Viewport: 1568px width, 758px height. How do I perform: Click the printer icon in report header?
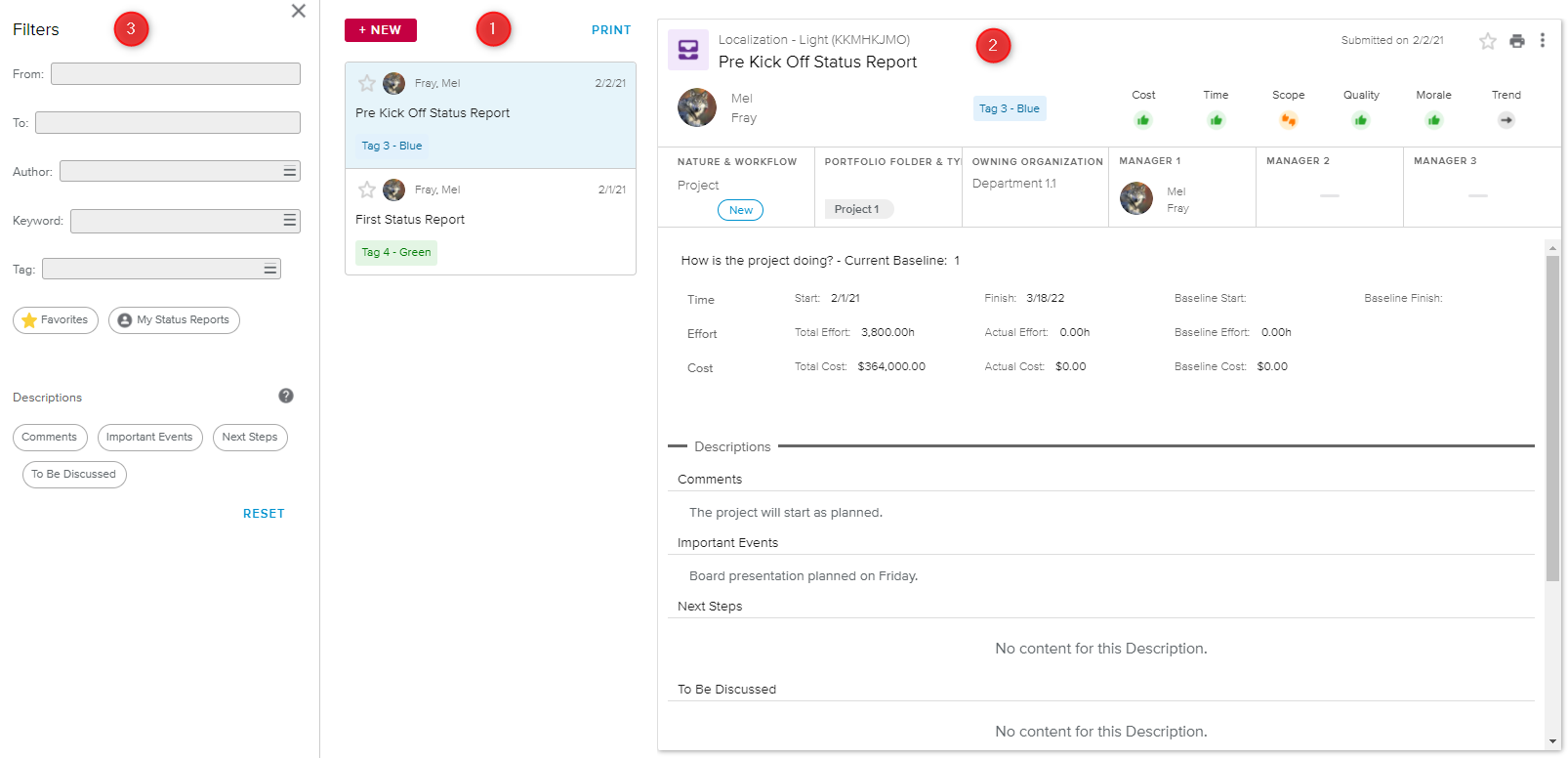click(1516, 41)
